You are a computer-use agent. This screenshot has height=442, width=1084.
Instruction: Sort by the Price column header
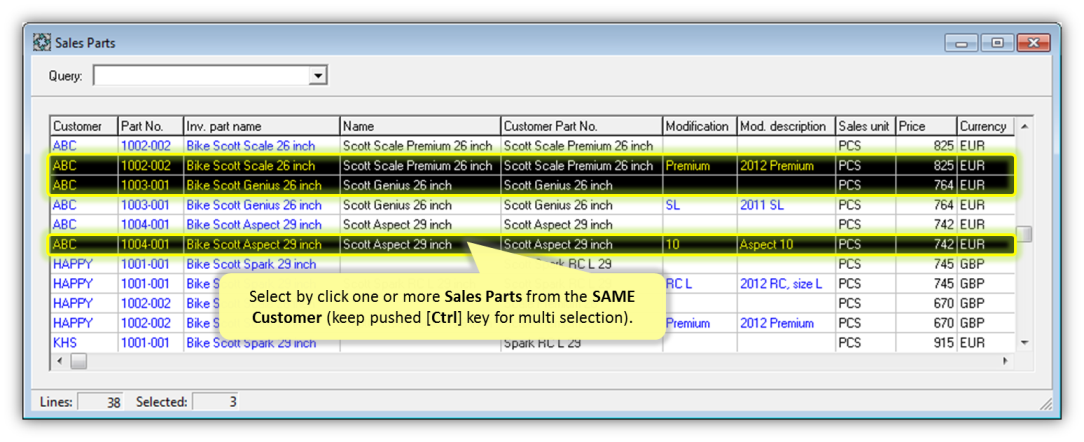926,127
